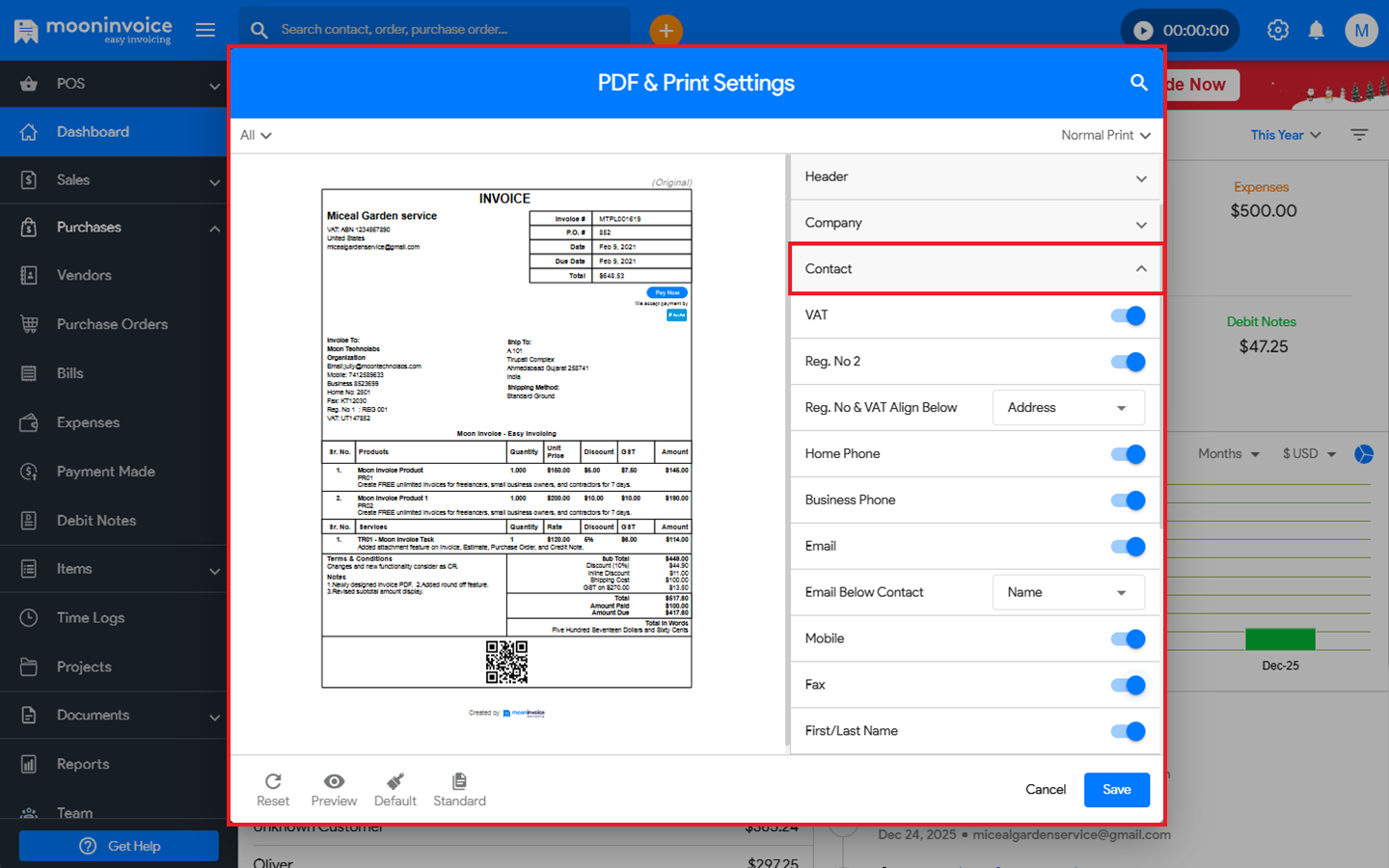Viewport: 1389px width, 868px height.
Task: Open the Dashboard menu item
Action: coord(93,132)
